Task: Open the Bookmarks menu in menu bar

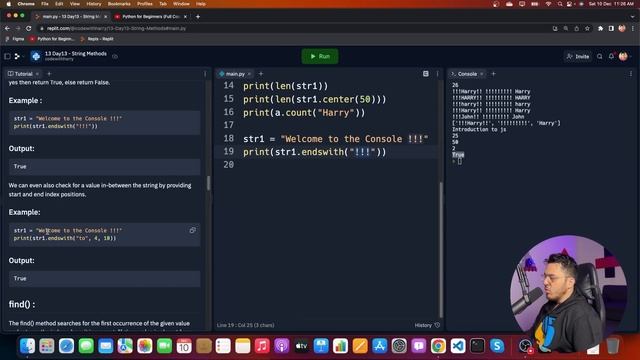Action: tap(119, 4)
